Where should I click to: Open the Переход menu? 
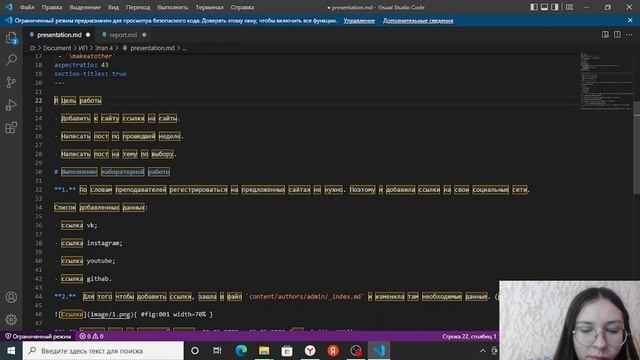(x=138, y=7)
